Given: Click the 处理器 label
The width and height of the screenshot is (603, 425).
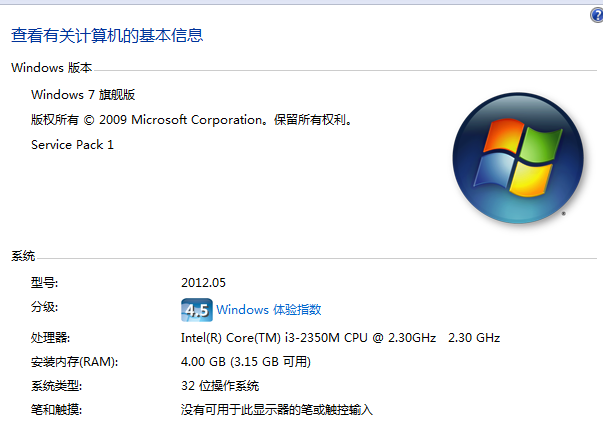Looking at the screenshot, I should coord(50,338).
